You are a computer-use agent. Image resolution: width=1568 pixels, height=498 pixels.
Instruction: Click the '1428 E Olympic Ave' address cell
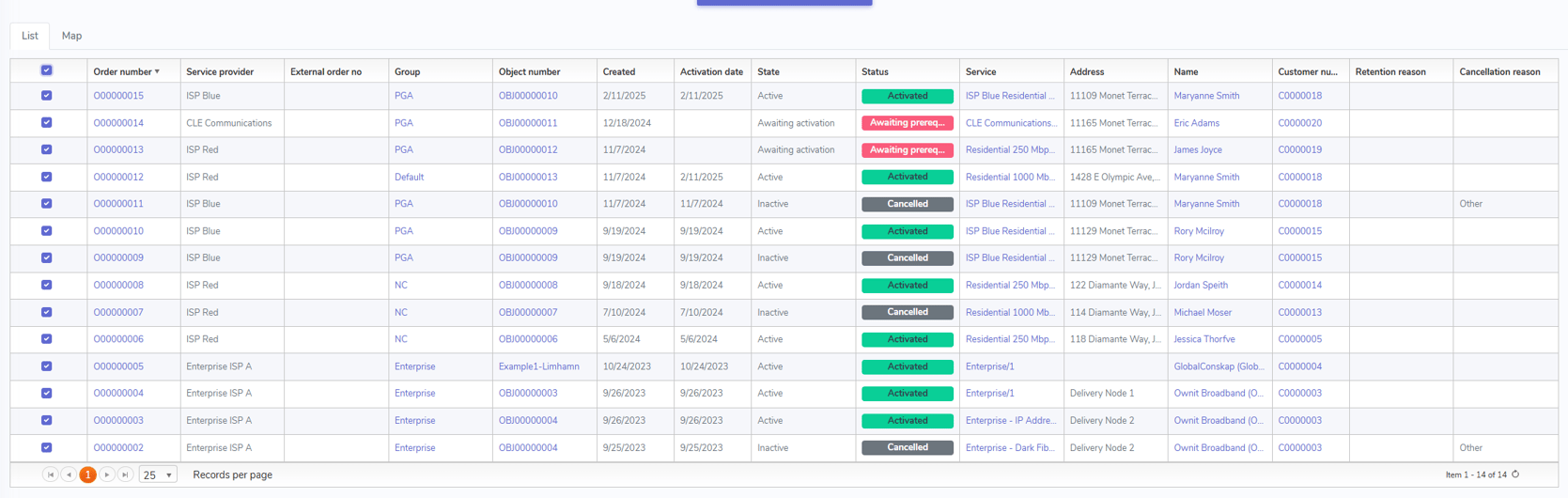(x=1115, y=177)
